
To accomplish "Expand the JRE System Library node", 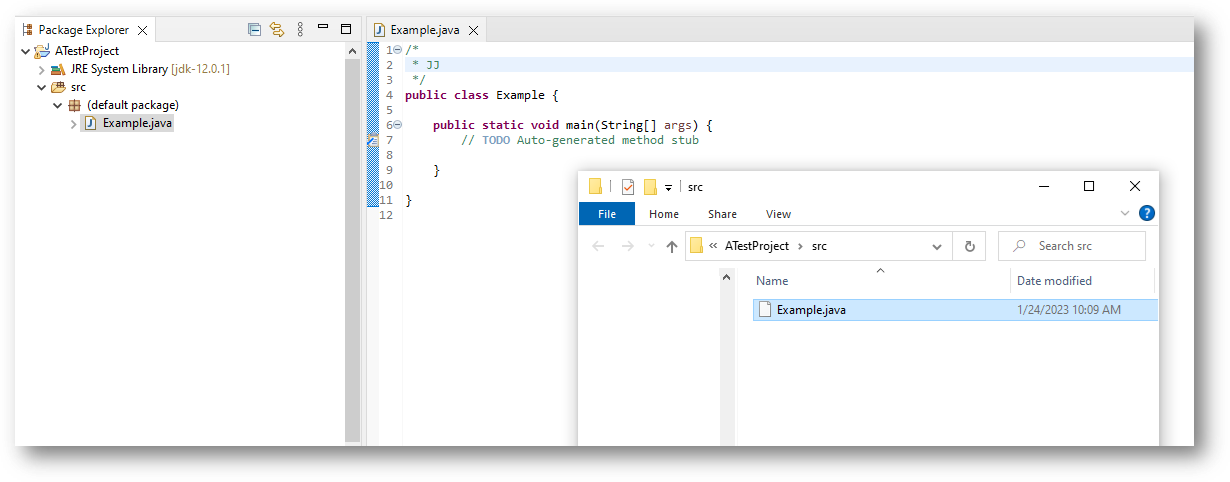I will pyautogui.click(x=41, y=70).
